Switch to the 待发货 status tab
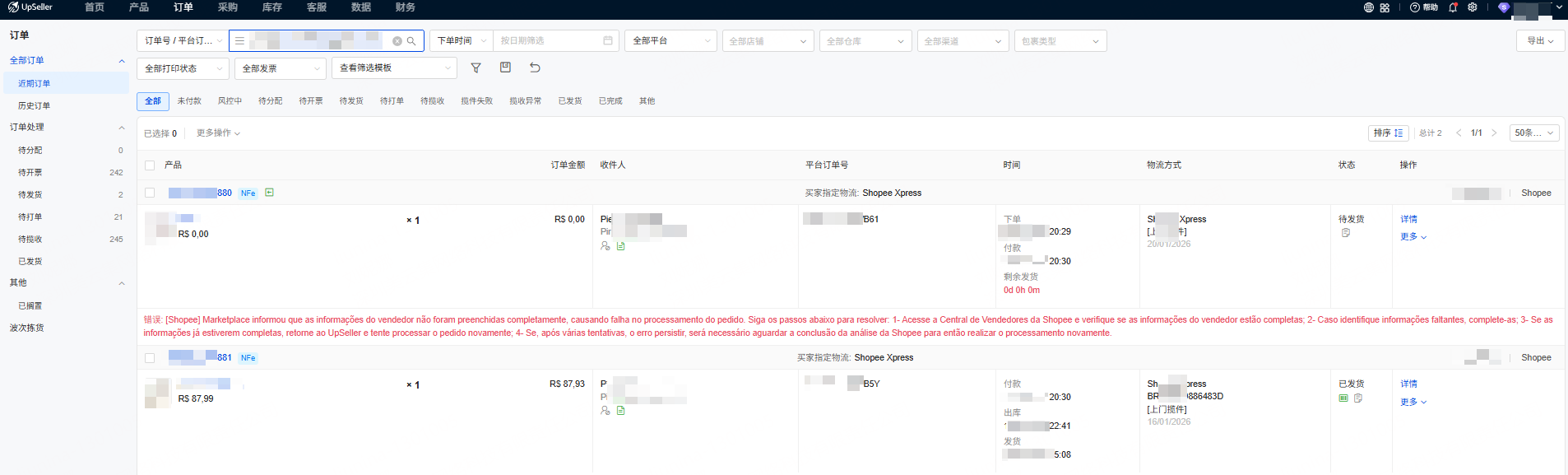The width and height of the screenshot is (1568, 475). point(351,101)
